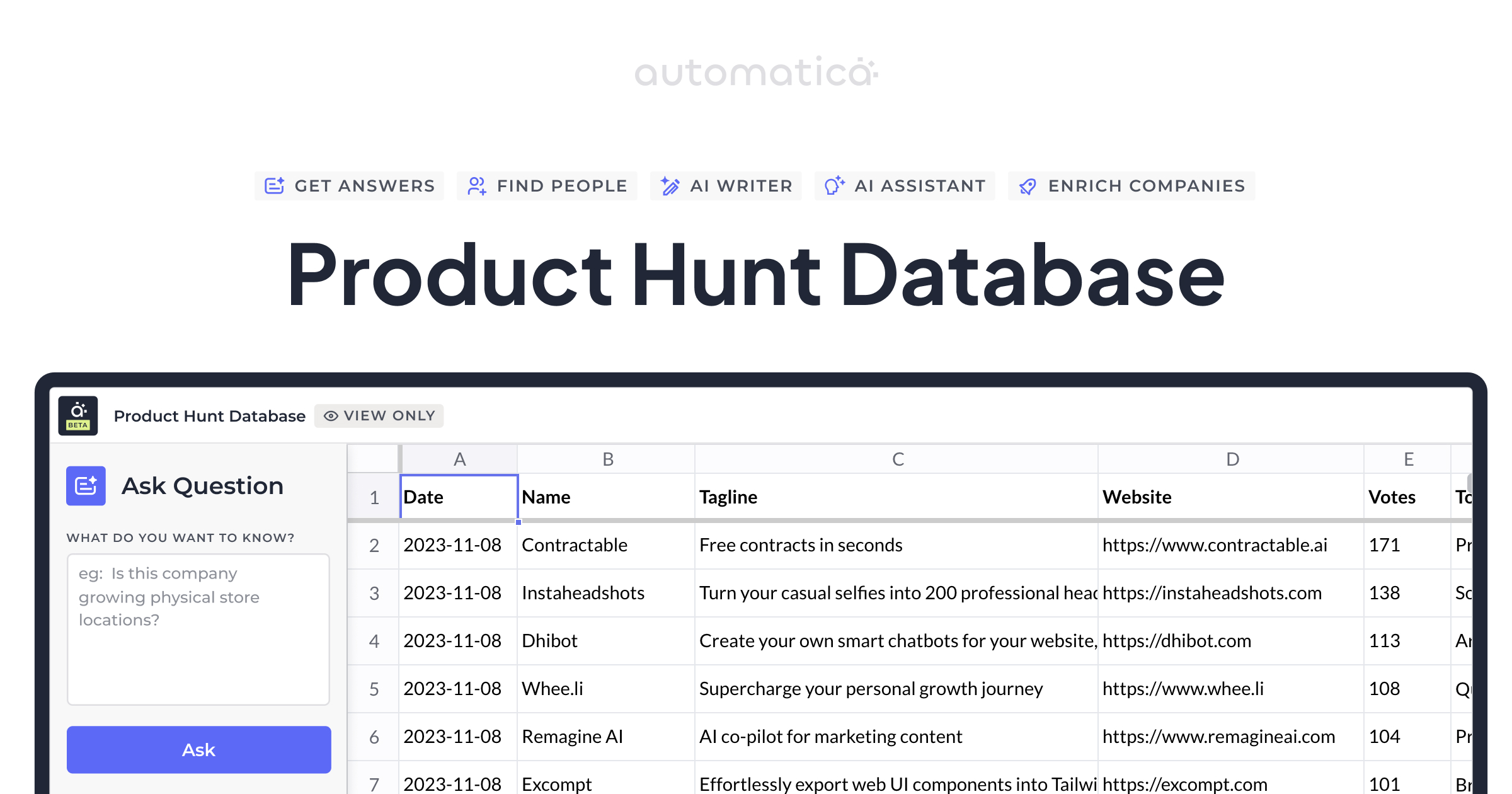Click the Enrich Companies rocket icon
The height and width of the screenshot is (794, 1512).
1028,186
